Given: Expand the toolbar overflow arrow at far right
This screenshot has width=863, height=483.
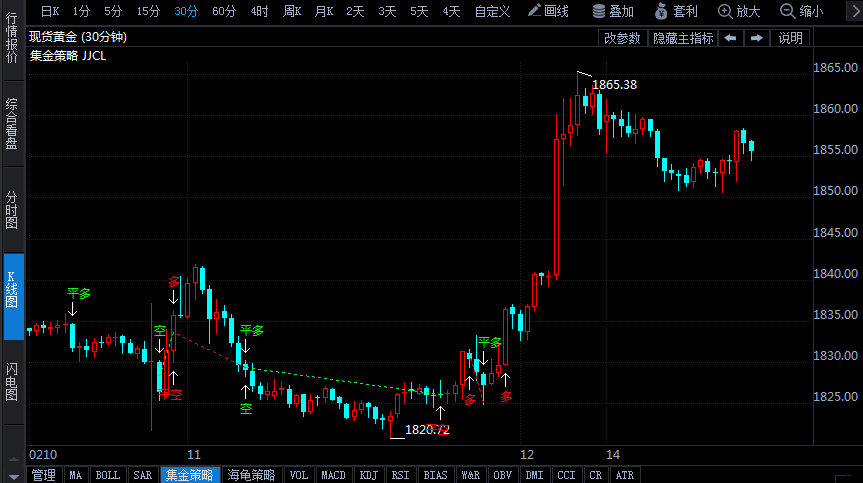Looking at the screenshot, I should (856, 11).
